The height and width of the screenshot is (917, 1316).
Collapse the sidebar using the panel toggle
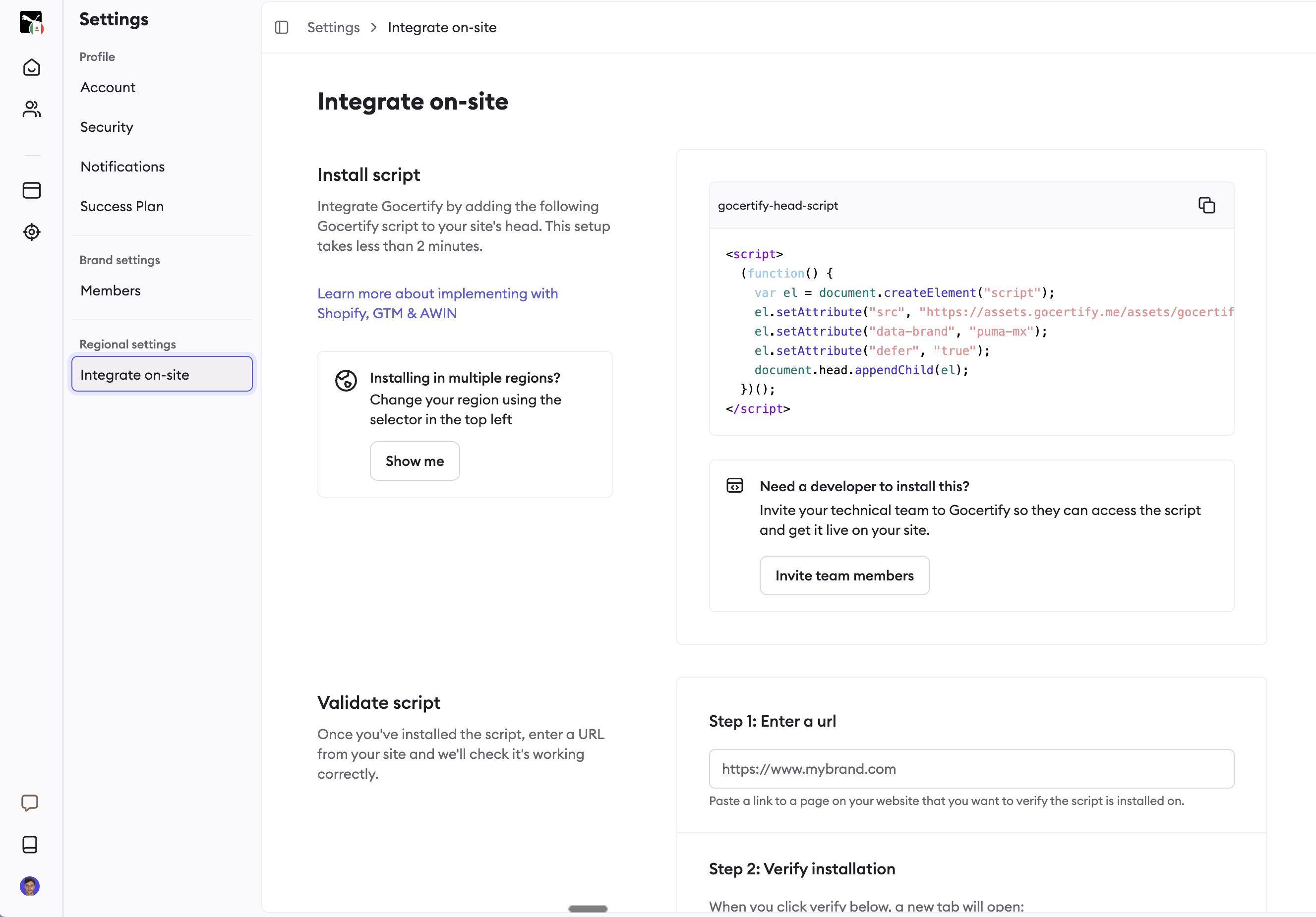(x=282, y=27)
